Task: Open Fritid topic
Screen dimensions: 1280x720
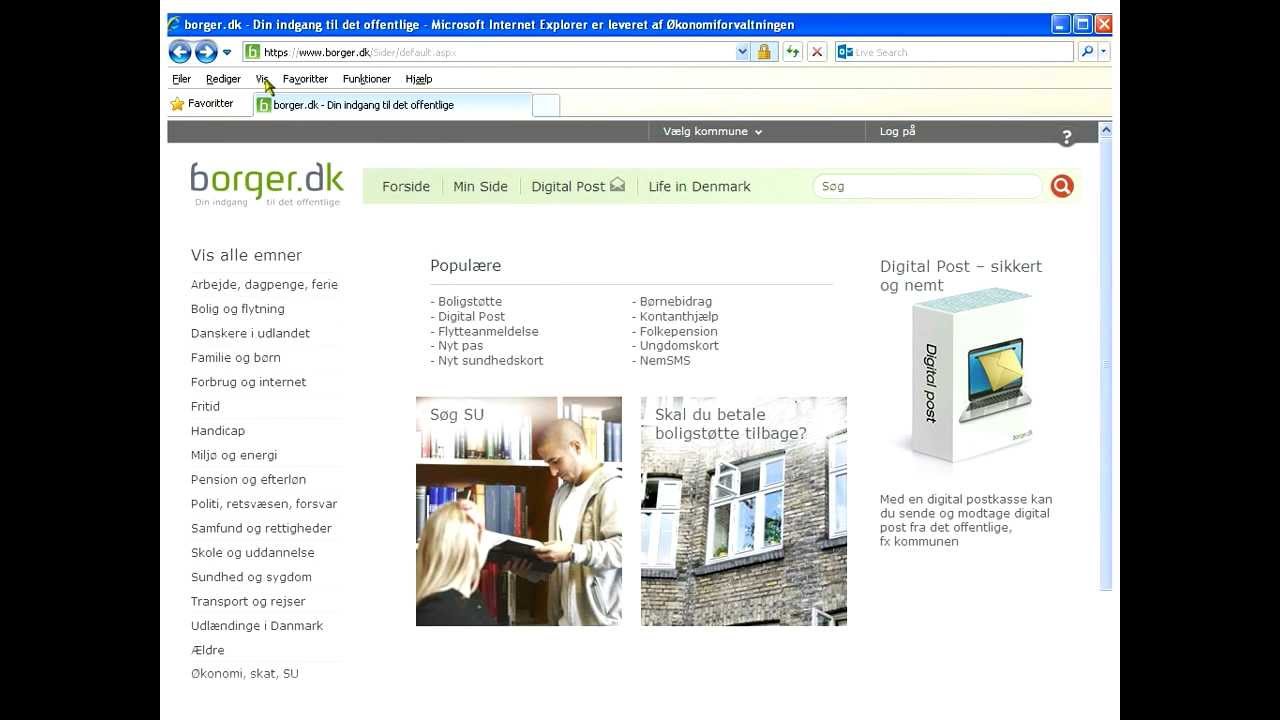Action: click(205, 406)
